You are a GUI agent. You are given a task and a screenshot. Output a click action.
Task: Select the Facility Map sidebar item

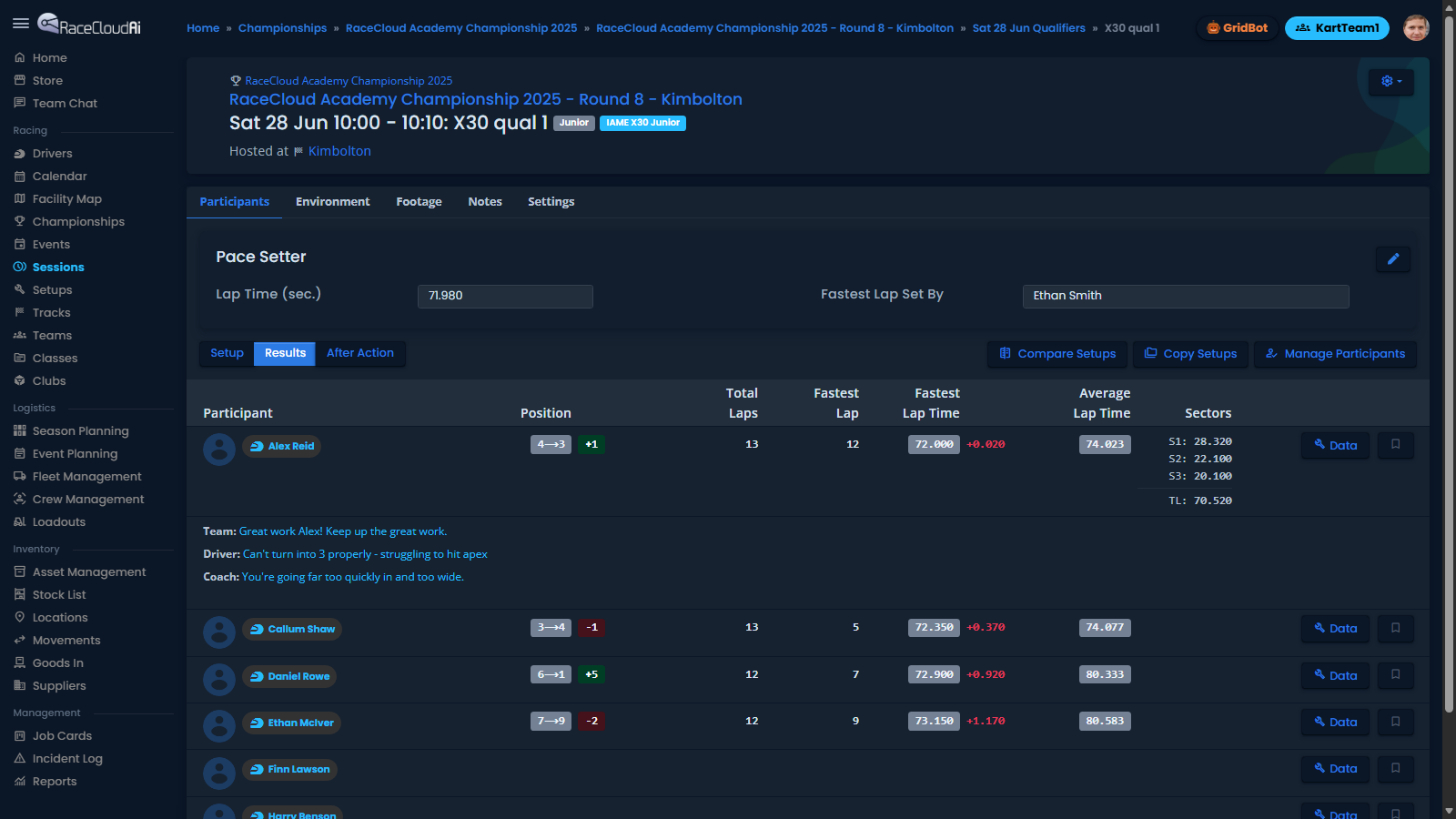click(x=68, y=198)
